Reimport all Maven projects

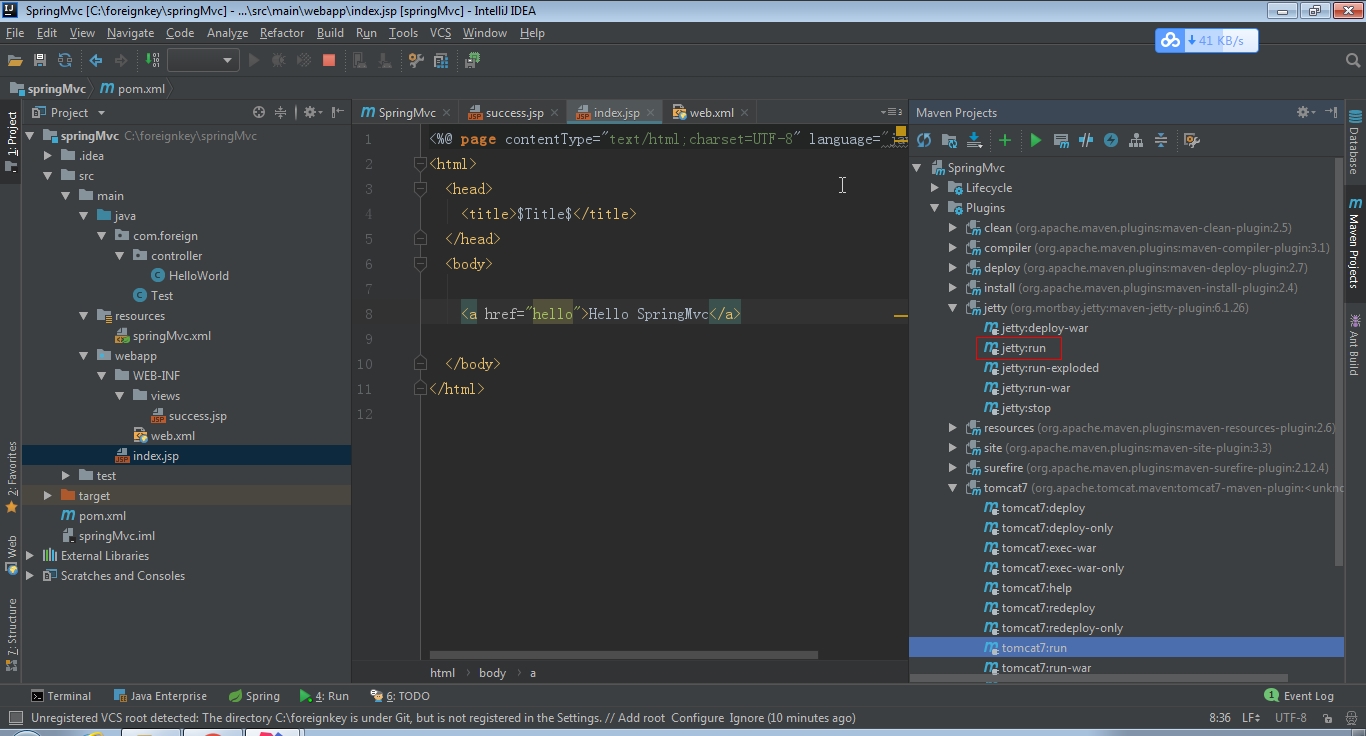click(x=924, y=140)
